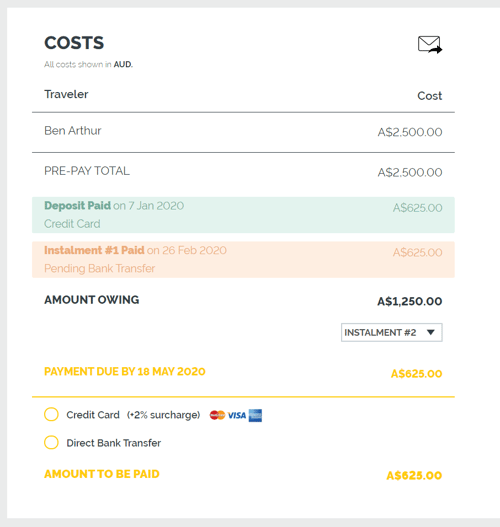This screenshot has width=500, height=527.
Task: Click the Deposit Paid green row
Action: tap(243, 215)
